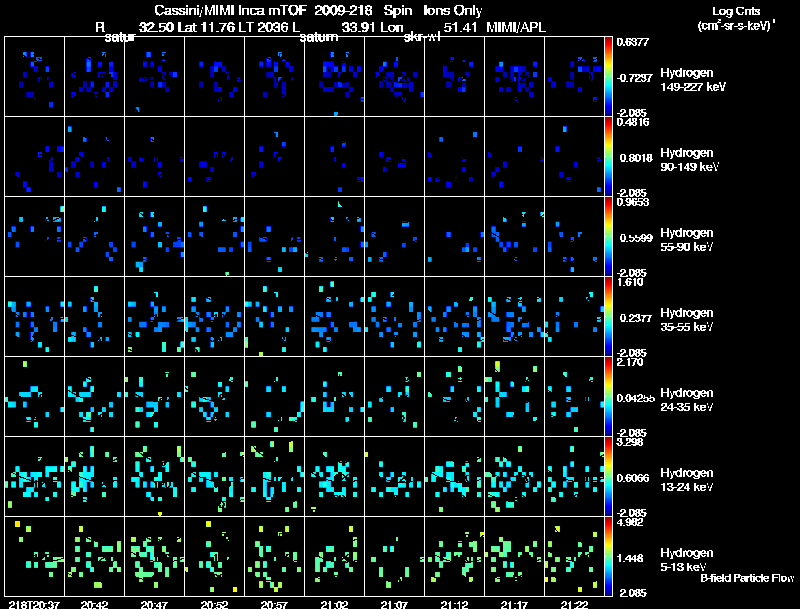Click the Log Cnts units header
The width and height of the screenshot is (800, 609).
pyautogui.click(x=736, y=18)
